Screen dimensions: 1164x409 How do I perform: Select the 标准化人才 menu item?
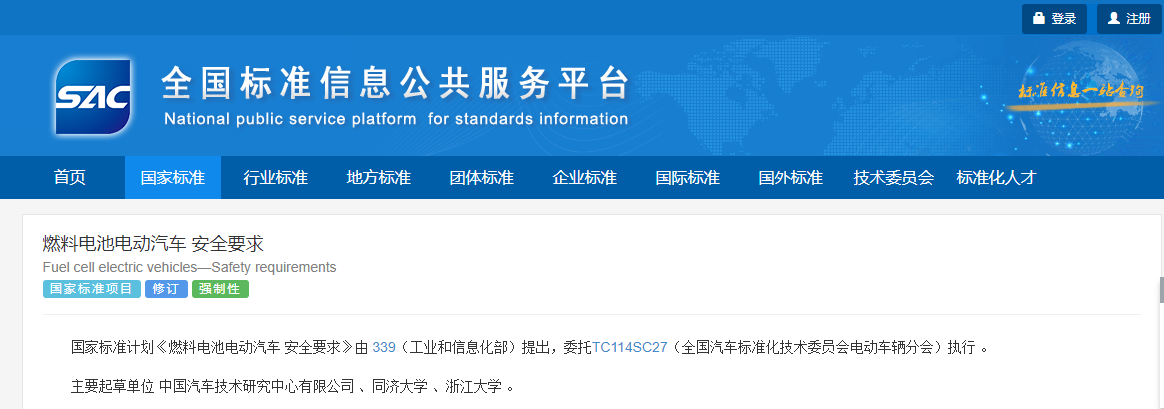pos(996,178)
